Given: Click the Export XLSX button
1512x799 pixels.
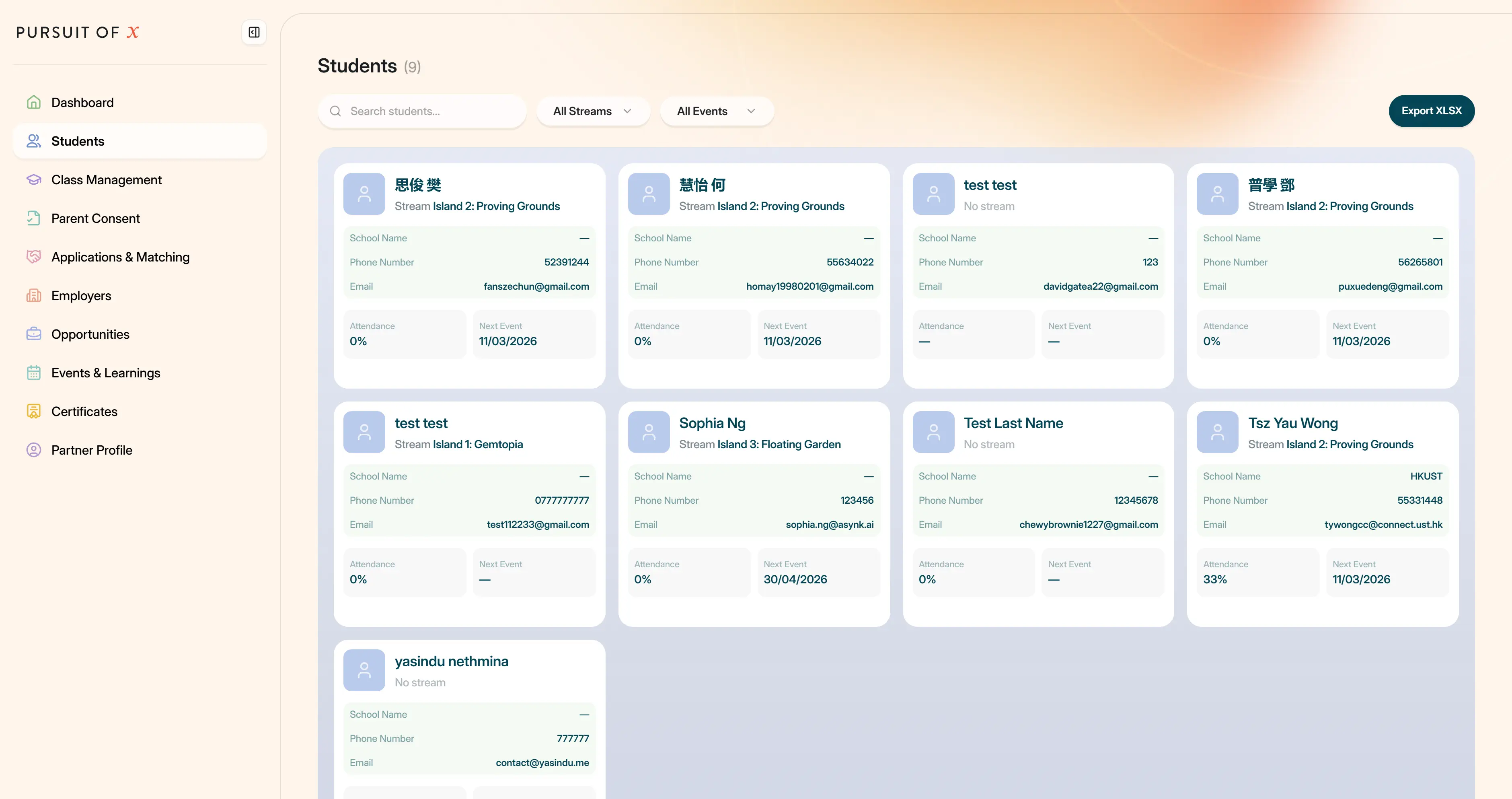Looking at the screenshot, I should coord(1431,111).
